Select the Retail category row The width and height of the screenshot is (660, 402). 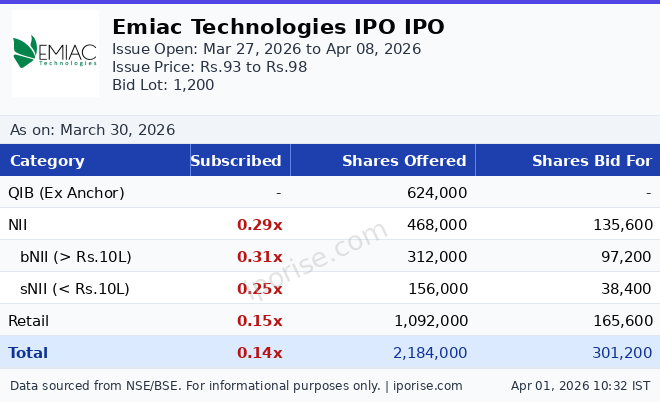coord(28,321)
